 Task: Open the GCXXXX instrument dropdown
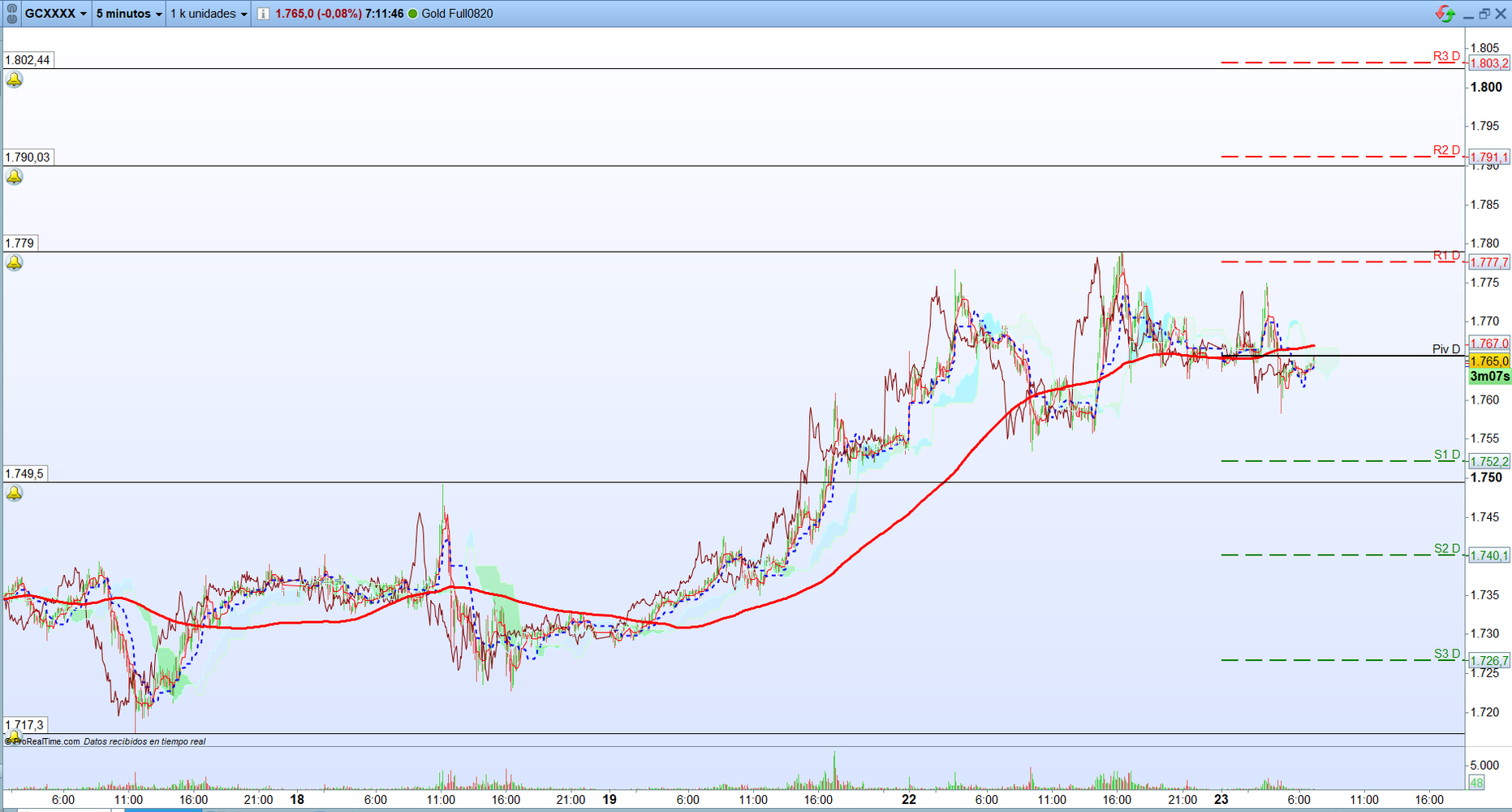pos(55,14)
